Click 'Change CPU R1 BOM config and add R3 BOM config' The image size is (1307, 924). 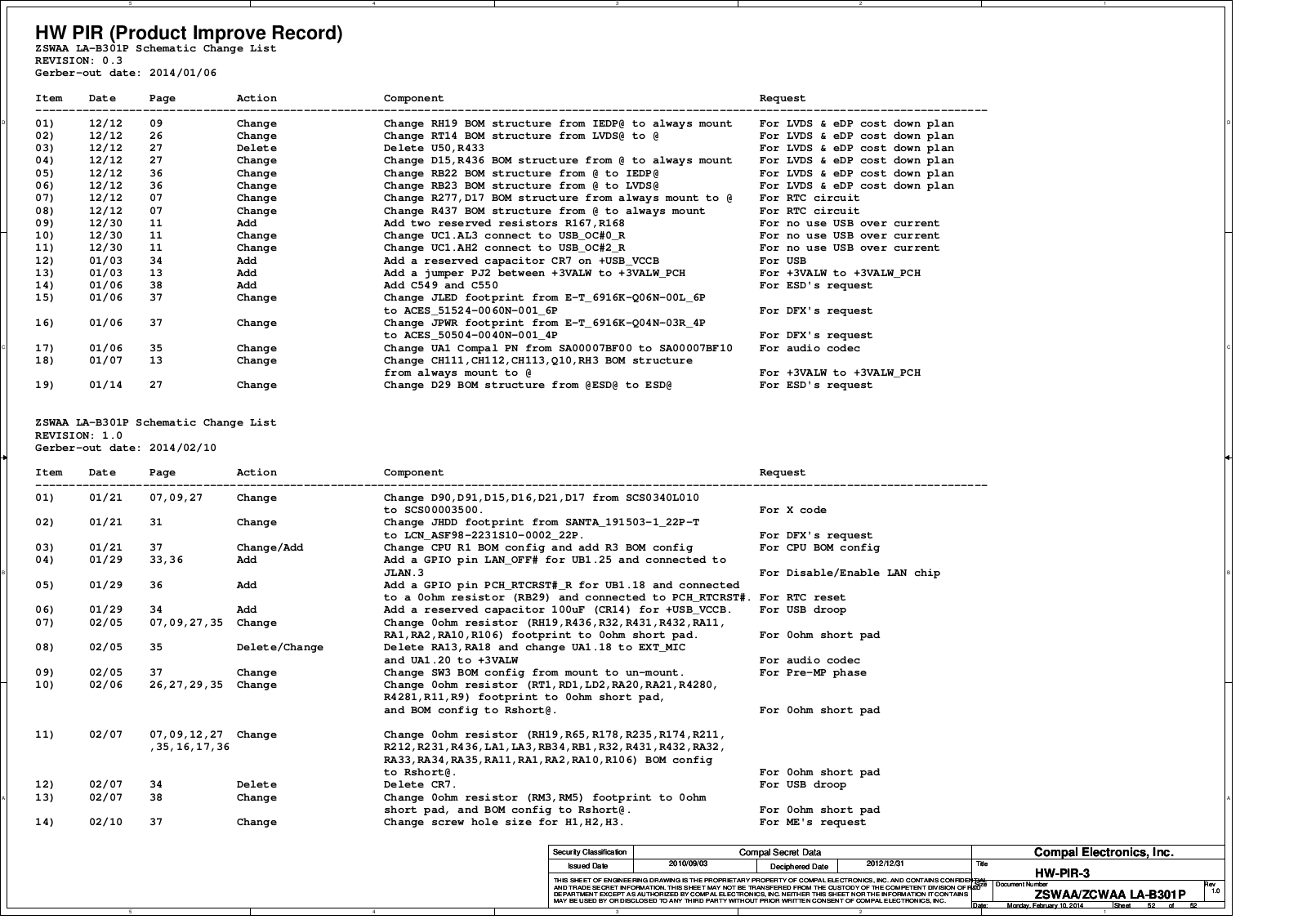(538, 547)
